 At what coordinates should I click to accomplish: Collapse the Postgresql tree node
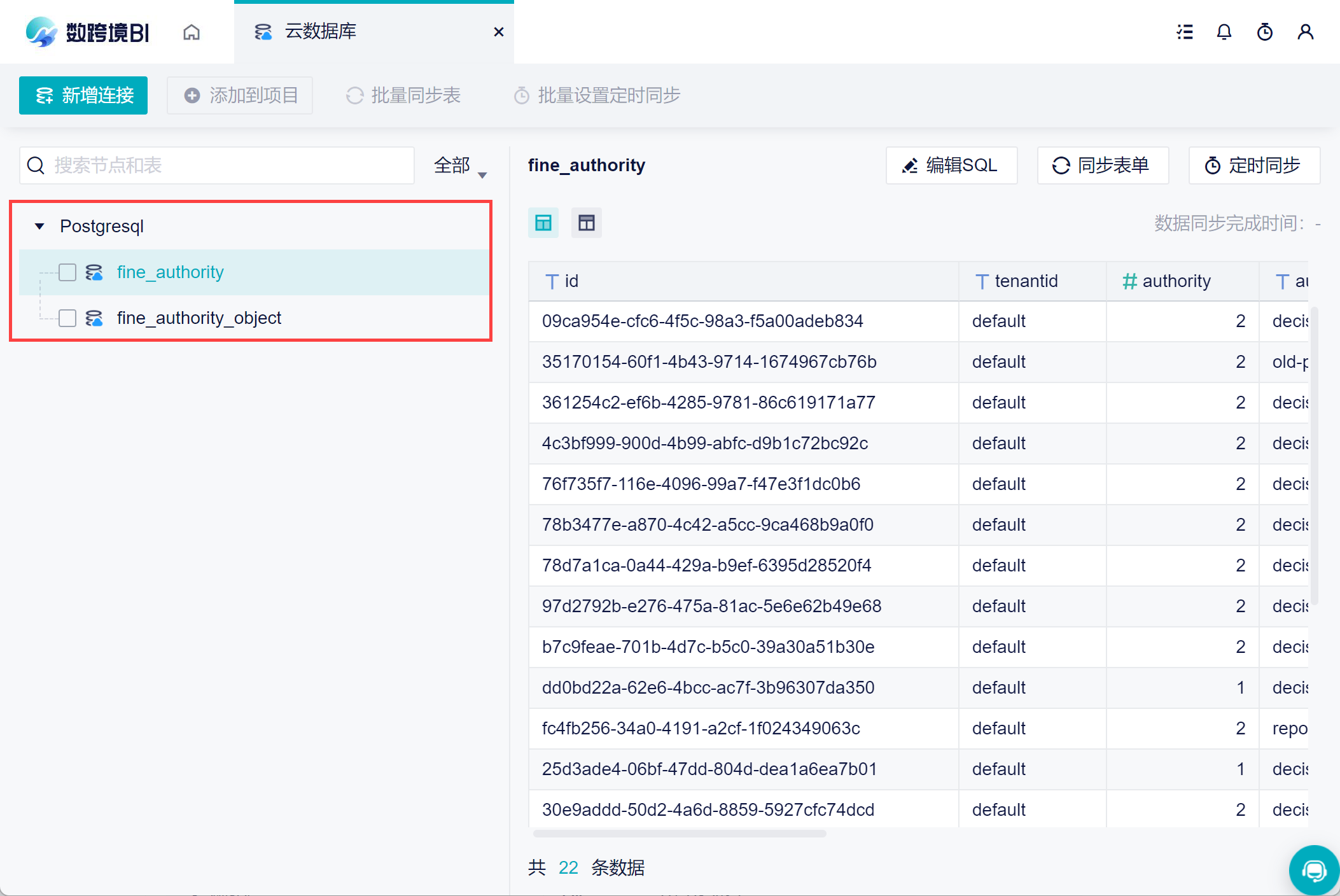point(39,227)
